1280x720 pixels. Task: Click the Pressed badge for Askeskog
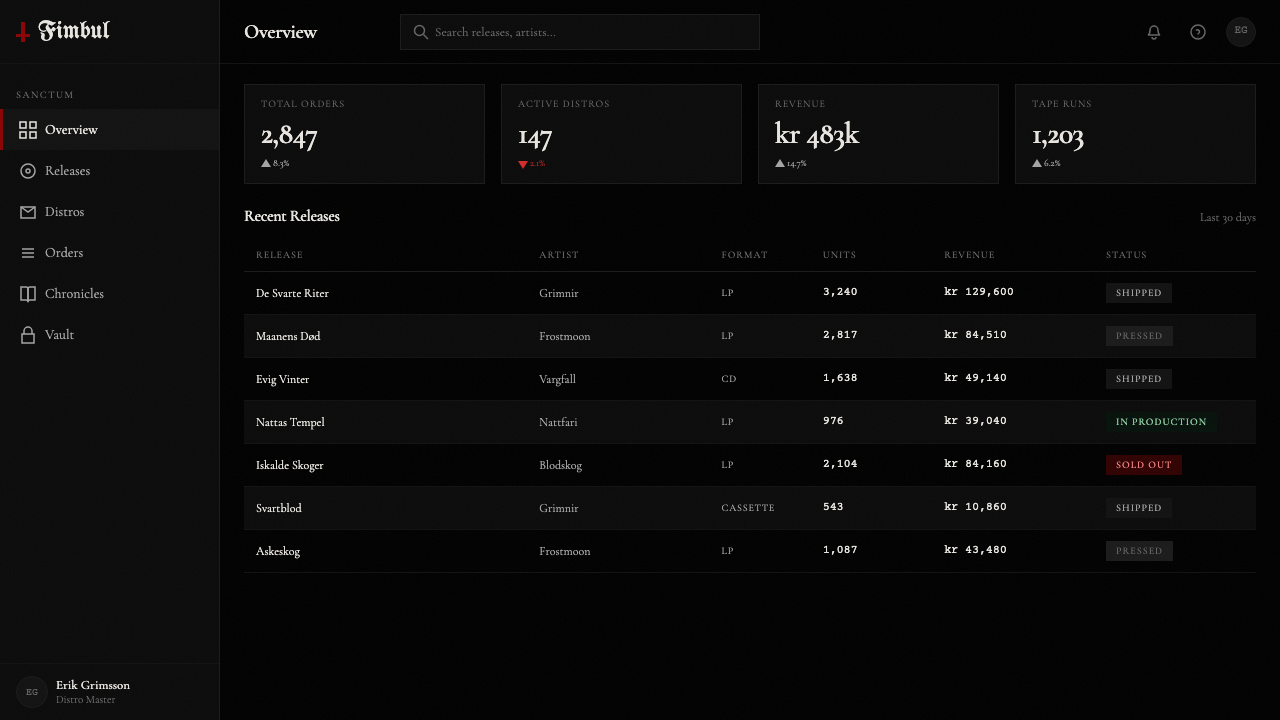click(x=1139, y=551)
